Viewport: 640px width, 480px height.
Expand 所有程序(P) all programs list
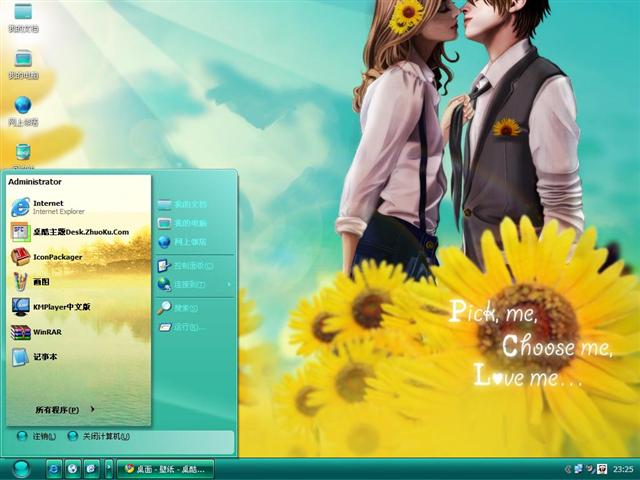[x=64, y=409]
